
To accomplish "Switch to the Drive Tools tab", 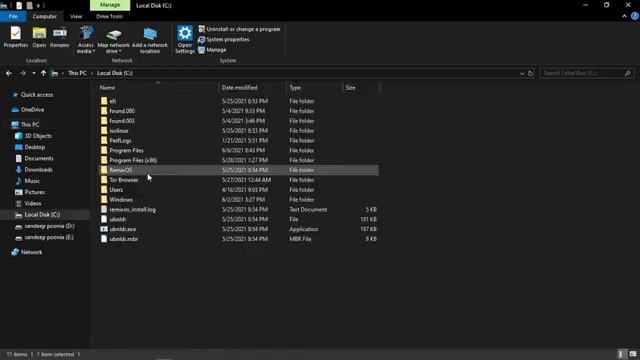I will tap(109, 16).
